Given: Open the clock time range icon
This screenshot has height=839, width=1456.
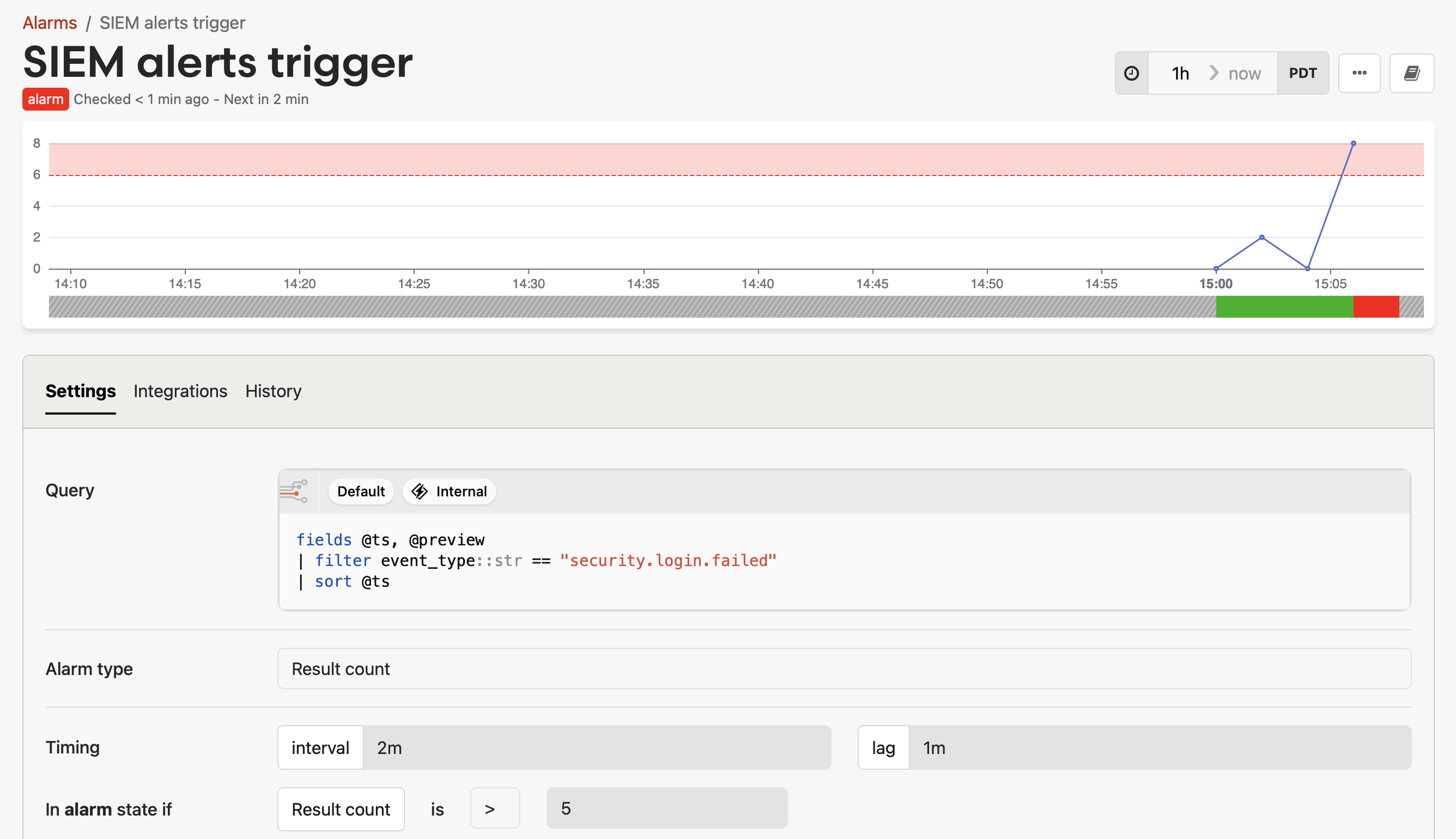Looking at the screenshot, I should pyautogui.click(x=1132, y=73).
